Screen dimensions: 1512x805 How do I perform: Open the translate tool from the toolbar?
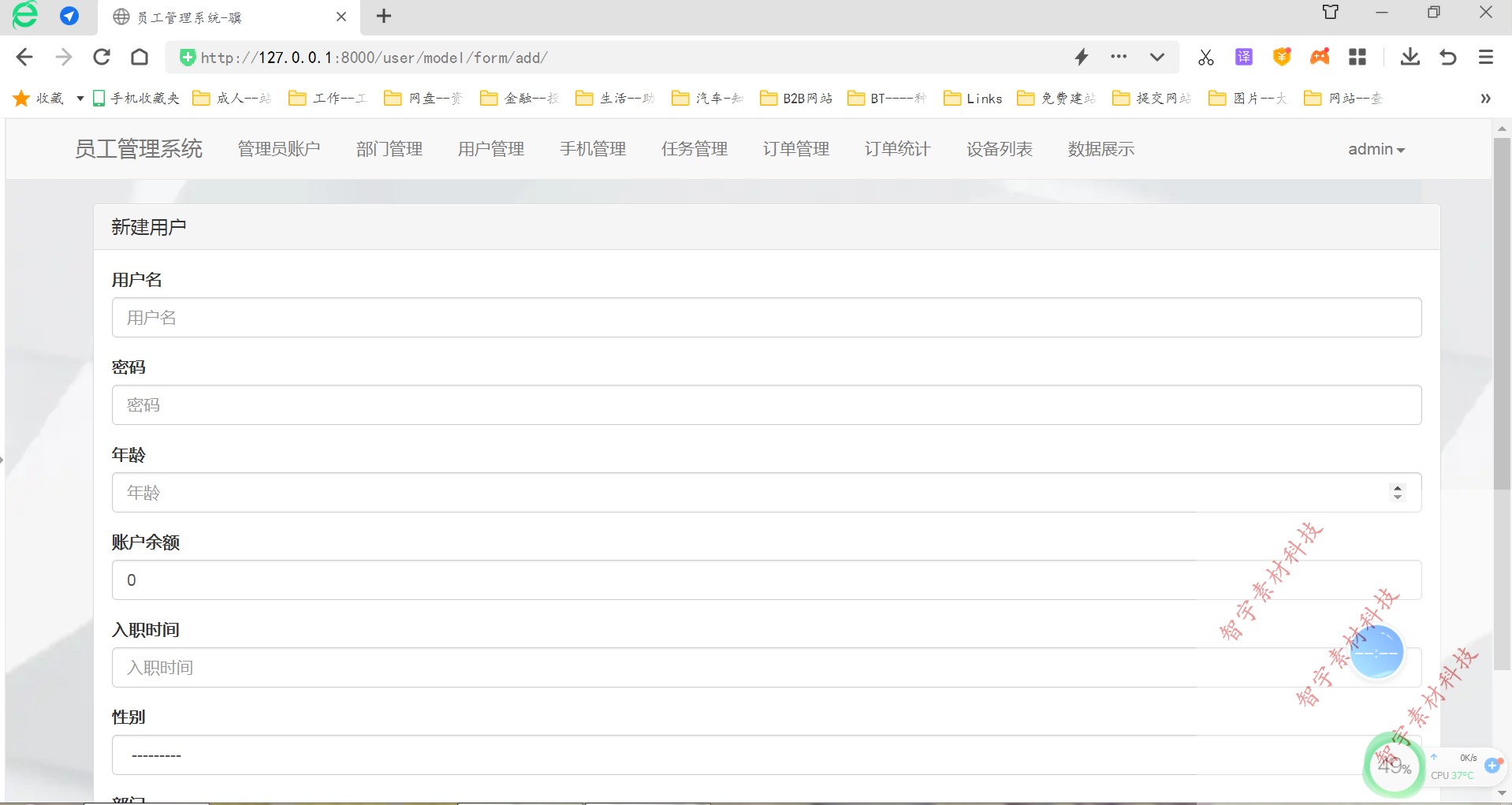pos(1243,57)
